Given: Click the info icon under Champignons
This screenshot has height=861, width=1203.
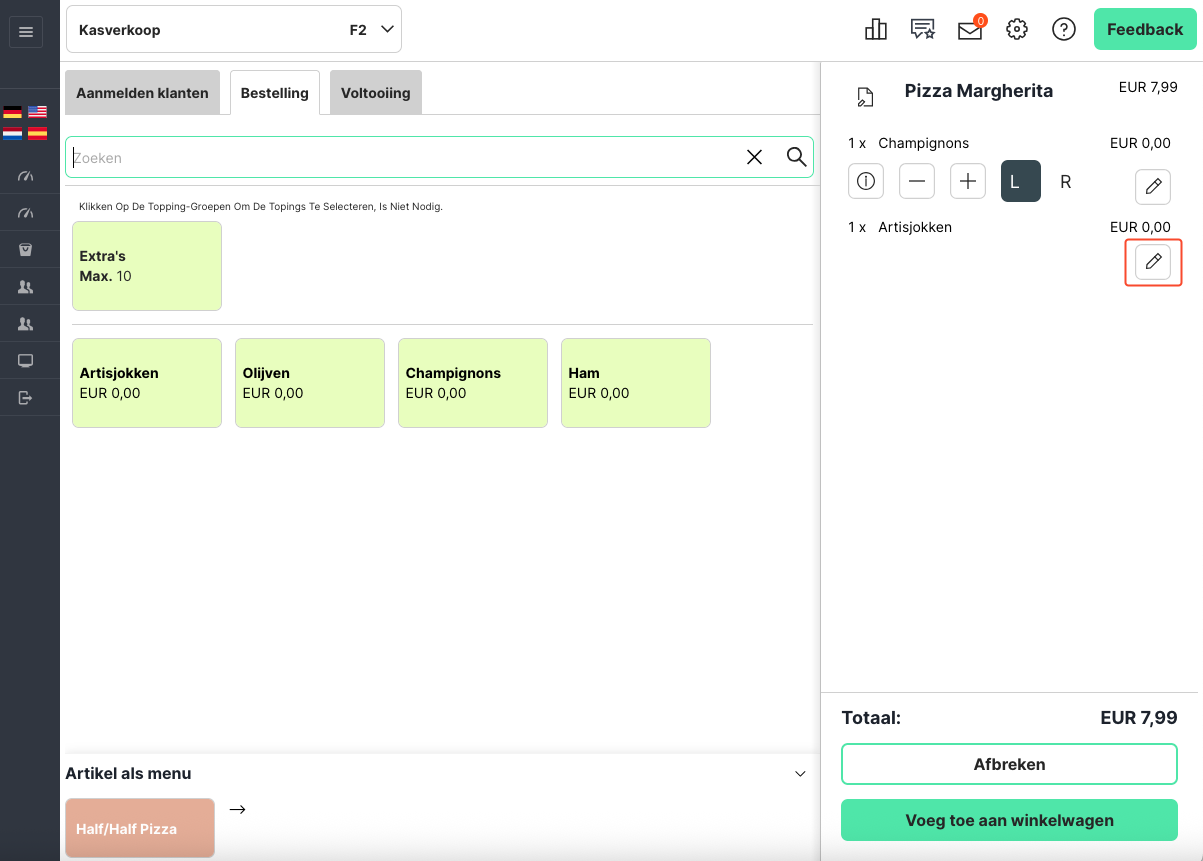Looking at the screenshot, I should point(866,182).
